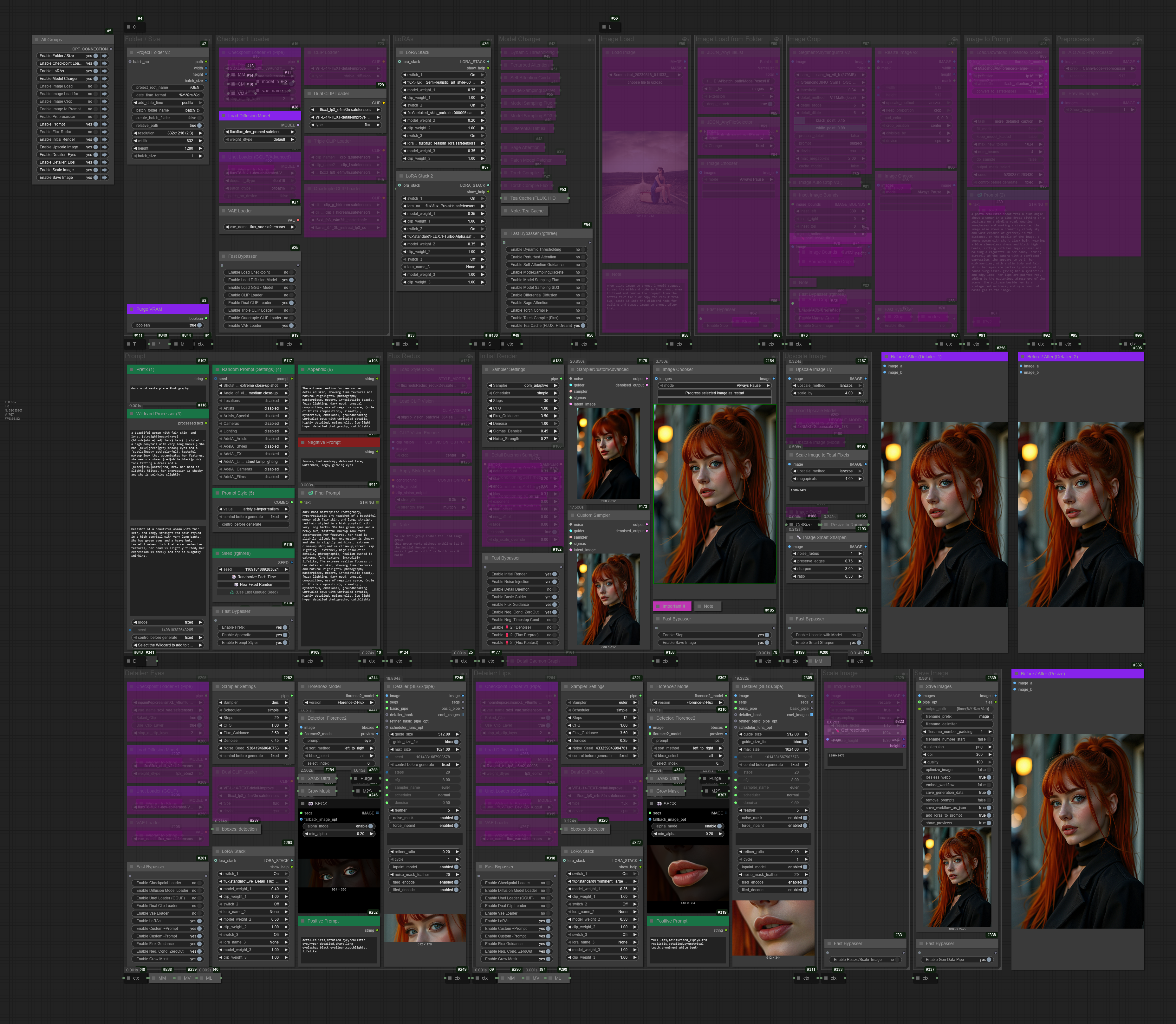Toggle Enable Image Load fro... in All Groups

click(x=95, y=94)
